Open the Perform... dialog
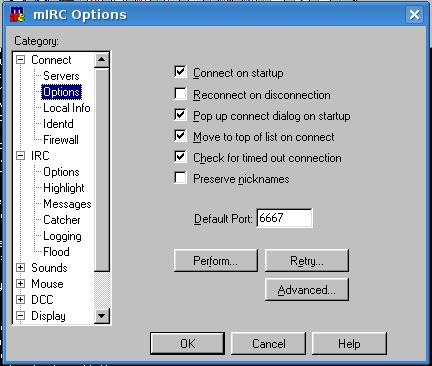 (216, 260)
